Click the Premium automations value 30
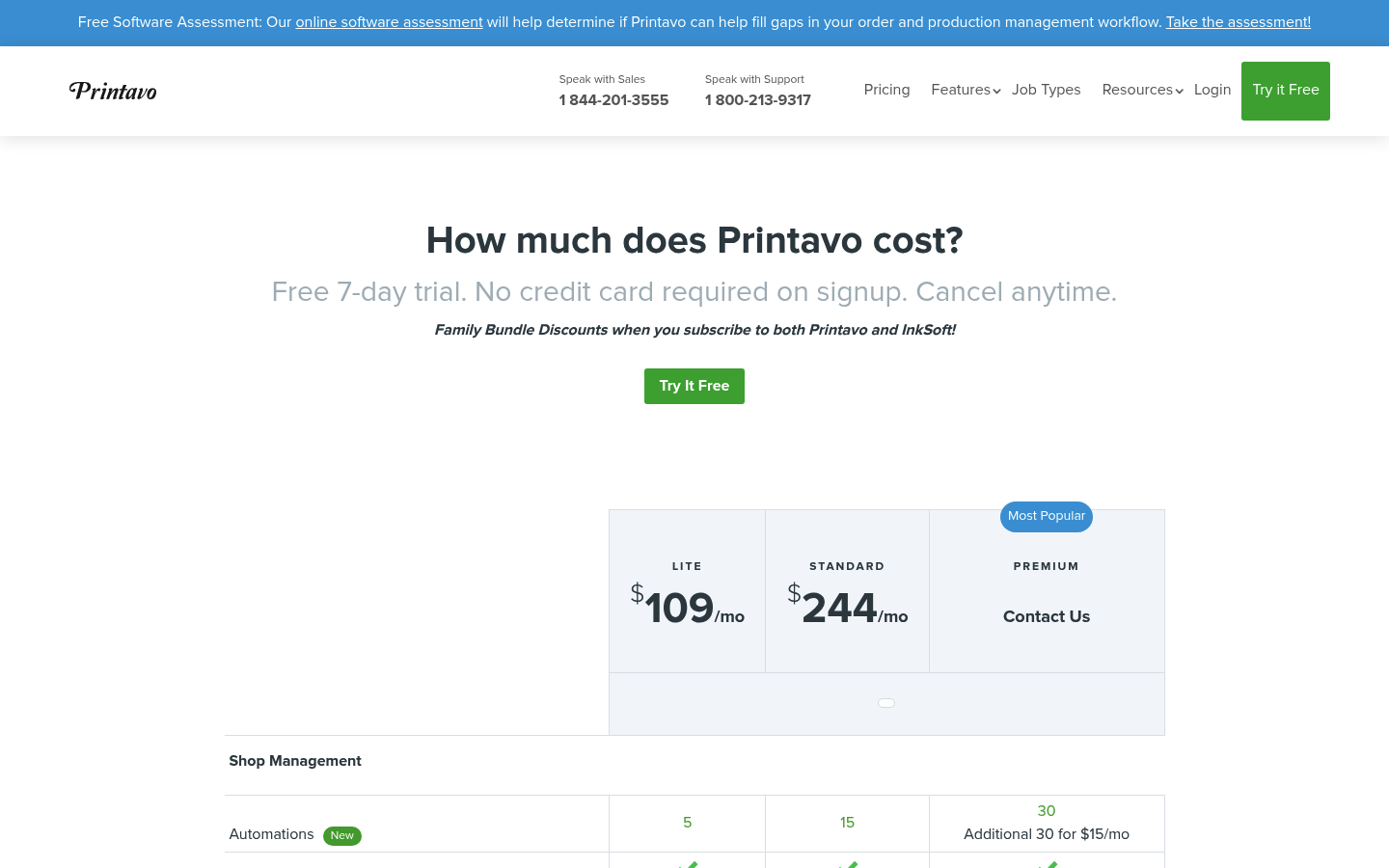The width and height of the screenshot is (1389, 868). [1047, 811]
